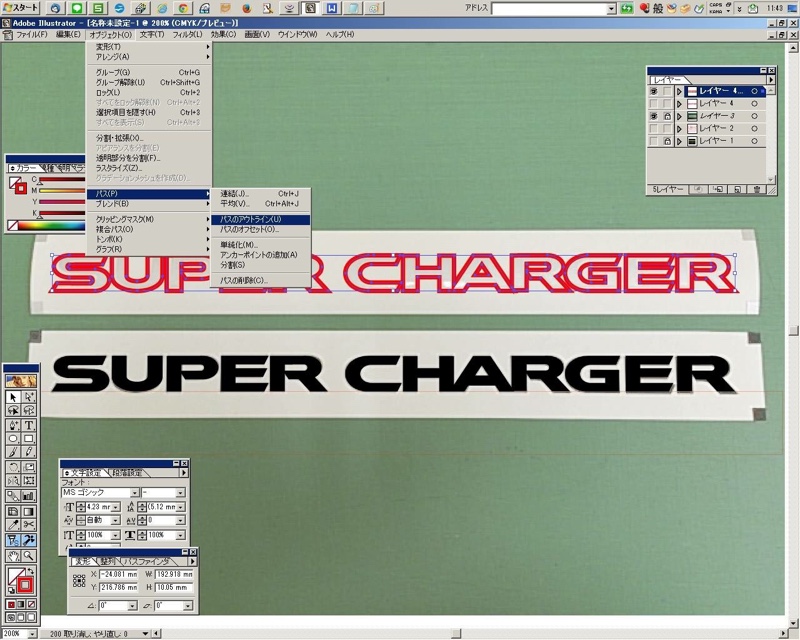Pick a color from the spectrum bar

point(51,225)
